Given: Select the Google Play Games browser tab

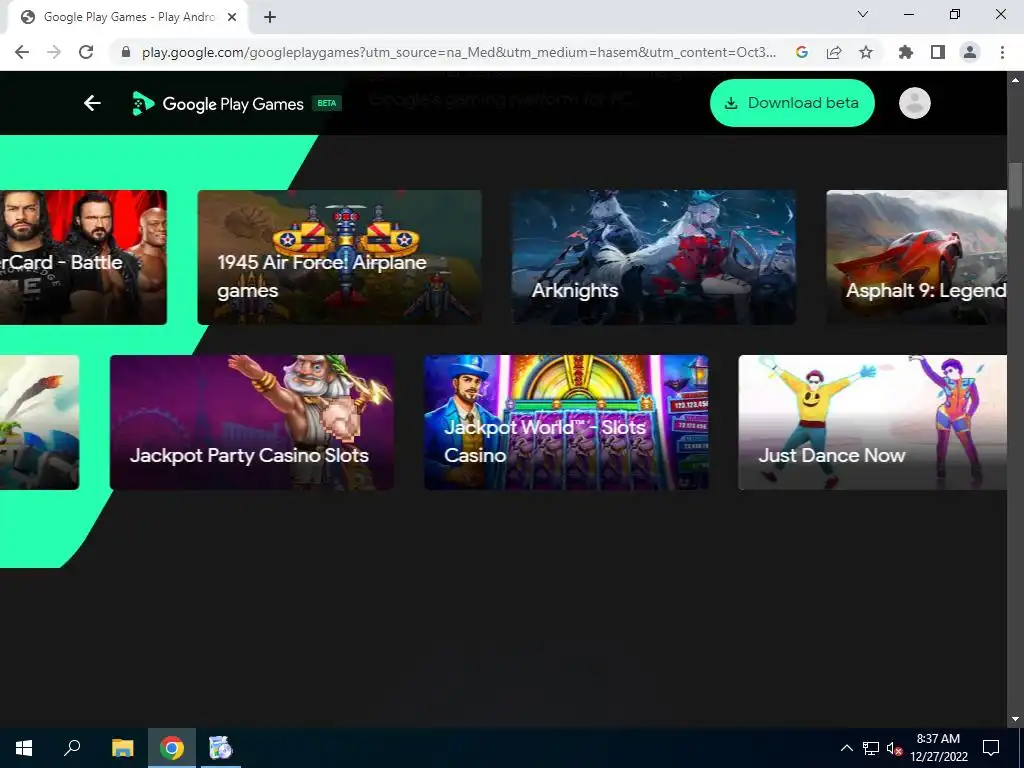Looking at the screenshot, I should click(127, 18).
